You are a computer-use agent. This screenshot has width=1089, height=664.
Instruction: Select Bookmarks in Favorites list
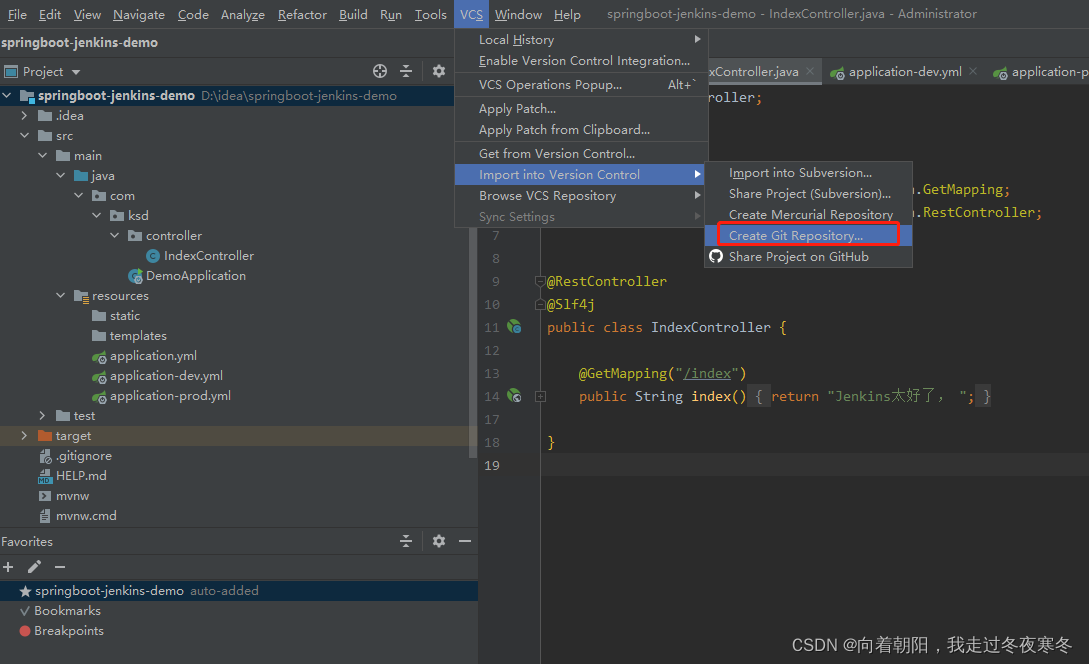(x=67, y=611)
